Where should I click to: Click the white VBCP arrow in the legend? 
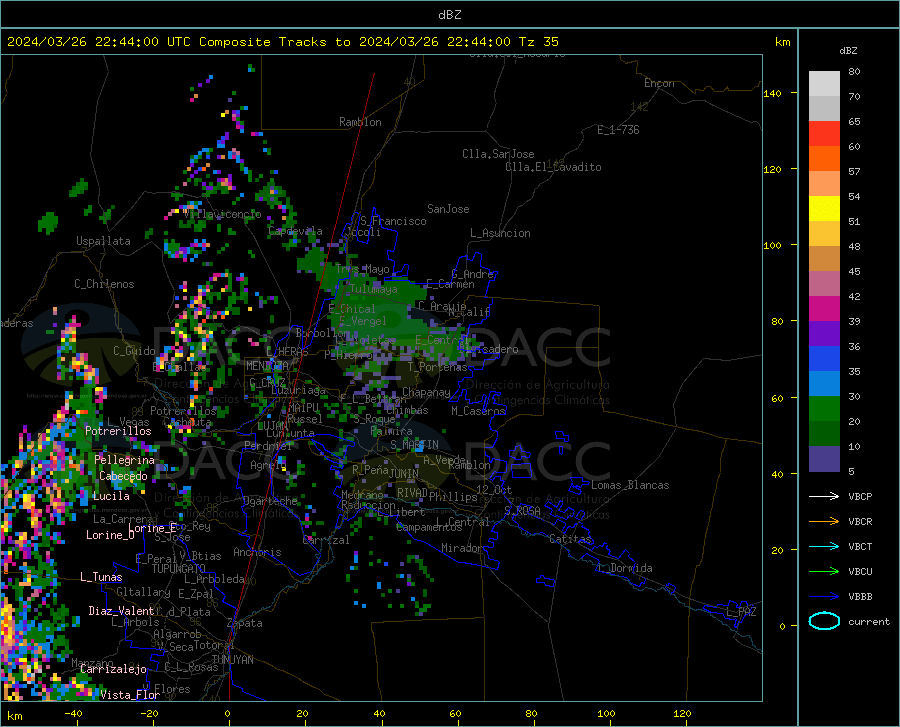[x=824, y=496]
